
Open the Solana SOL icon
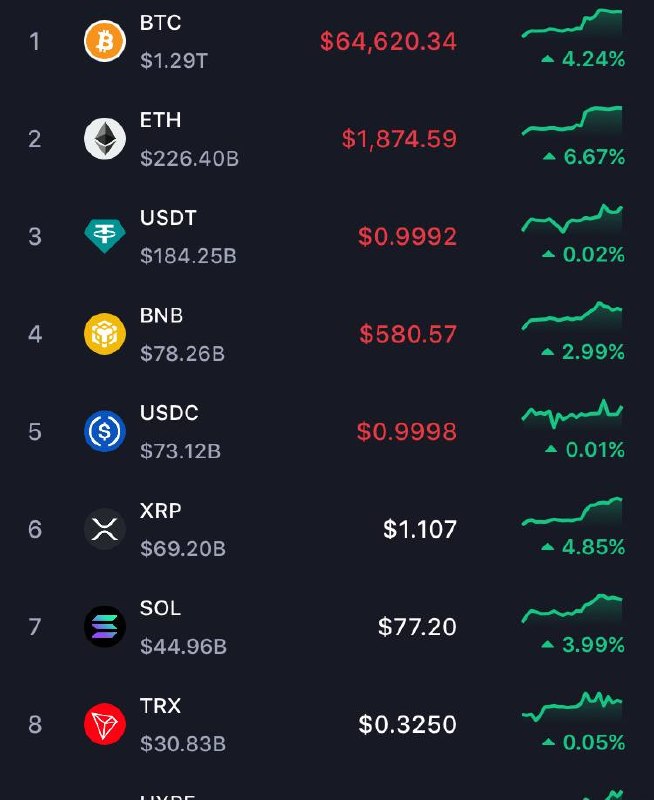pos(105,627)
